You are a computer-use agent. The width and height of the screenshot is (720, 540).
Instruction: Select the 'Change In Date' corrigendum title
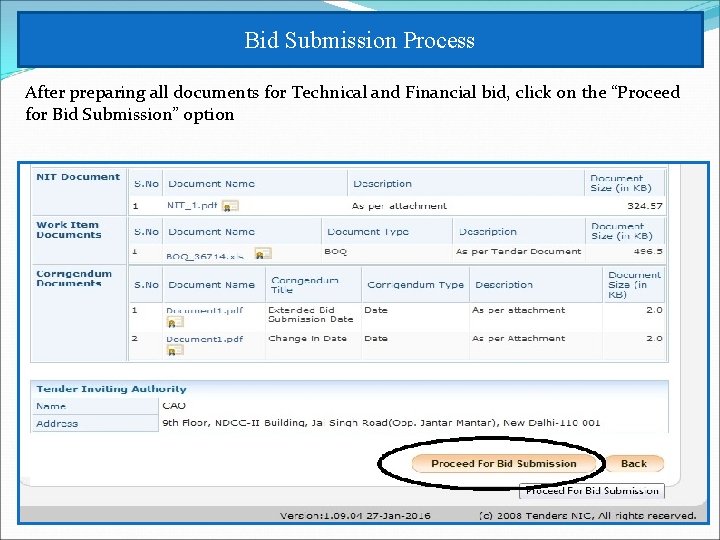pos(307,338)
